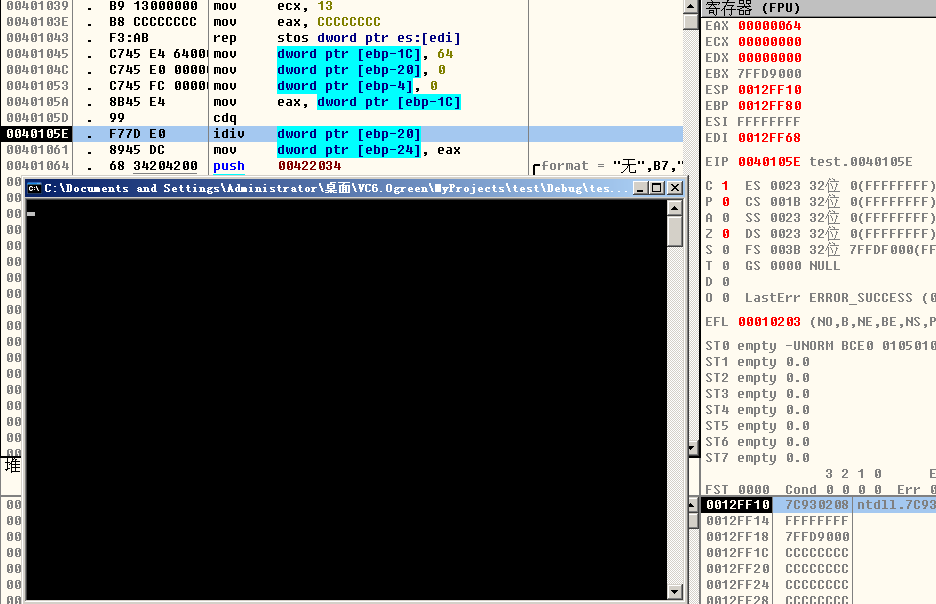
Task: Click the scroll-down arrow above the stack pane
Action: point(691,449)
